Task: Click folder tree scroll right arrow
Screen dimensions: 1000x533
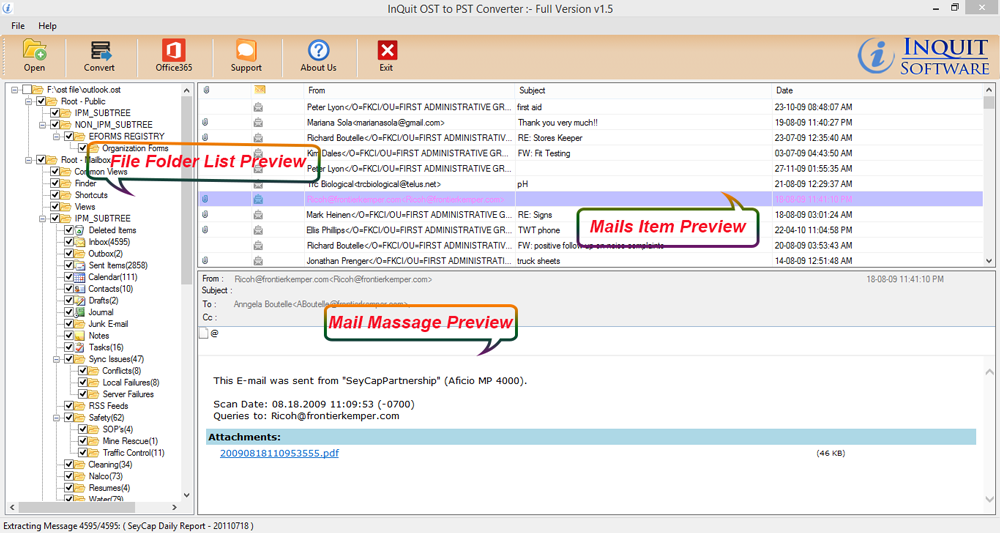Action: 174,507
